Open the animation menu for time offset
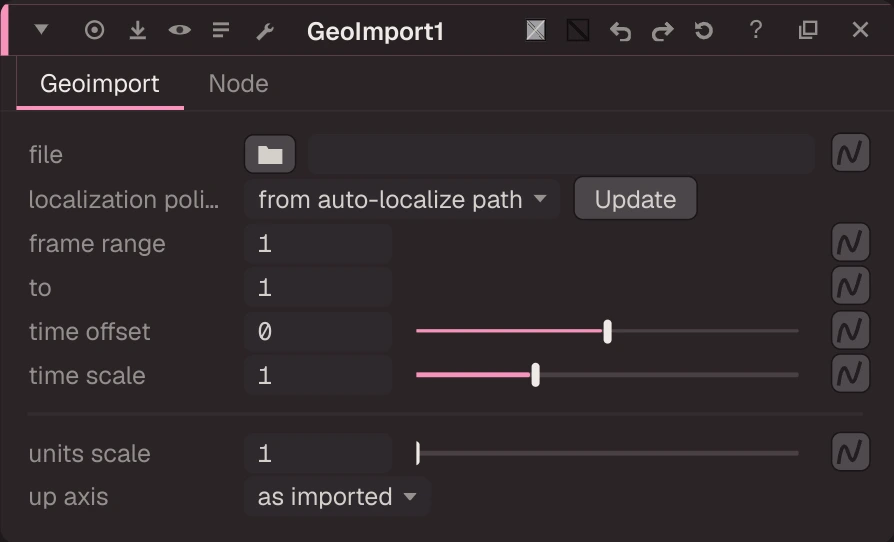 point(850,330)
